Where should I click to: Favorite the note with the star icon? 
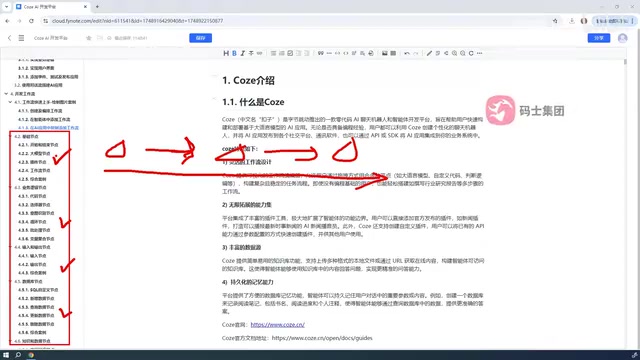89,38
